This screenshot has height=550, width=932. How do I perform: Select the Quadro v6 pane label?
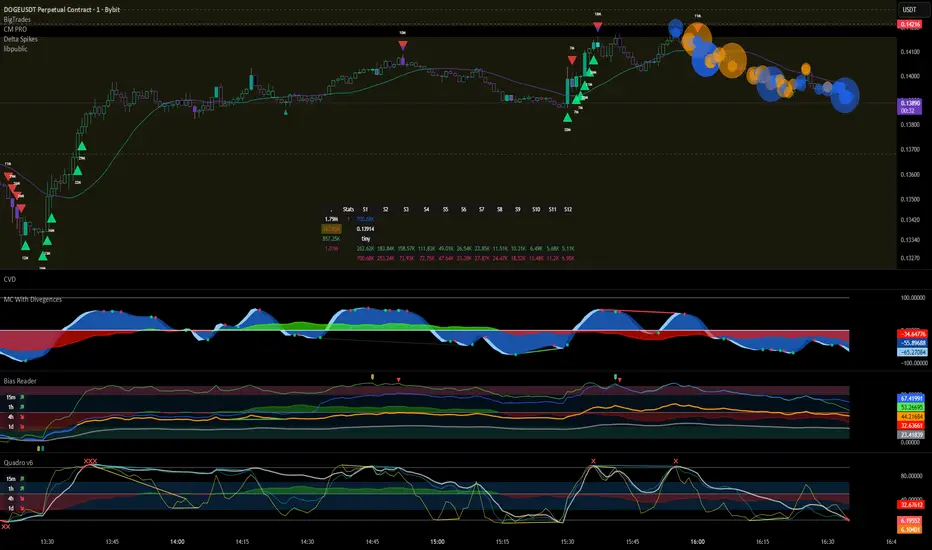[x=18, y=463]
